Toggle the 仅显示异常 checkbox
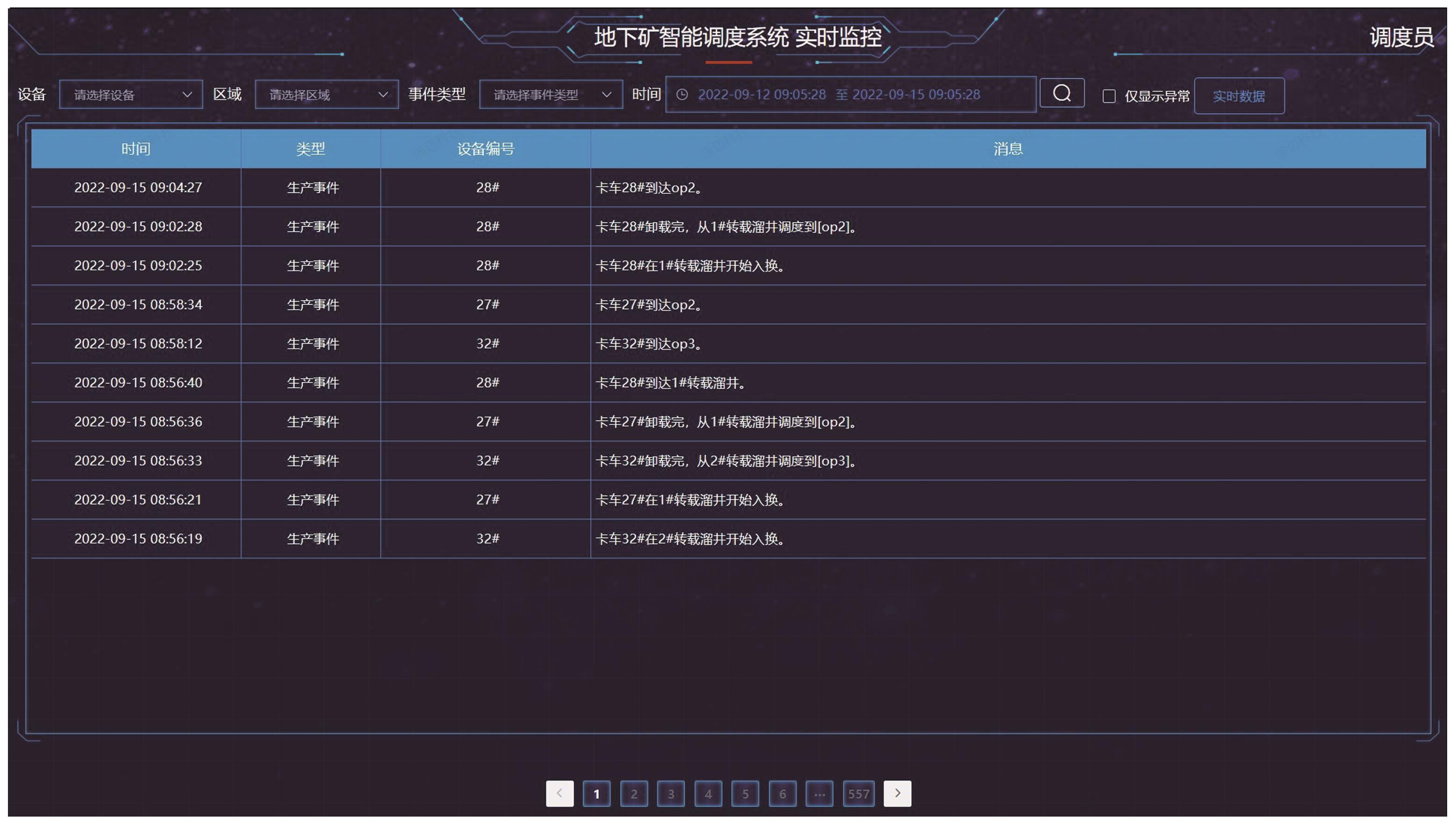 coord(1109,96)
